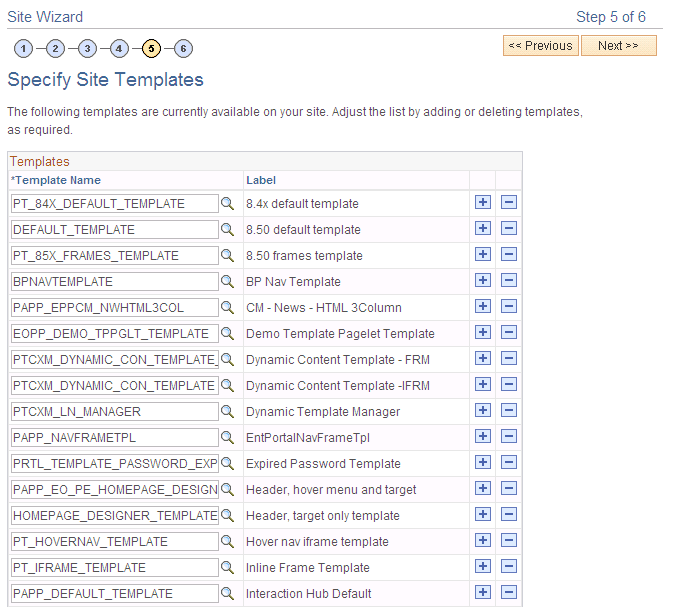Jump to wizard step 3
676x607 pixels.
[x=87, y=49]
